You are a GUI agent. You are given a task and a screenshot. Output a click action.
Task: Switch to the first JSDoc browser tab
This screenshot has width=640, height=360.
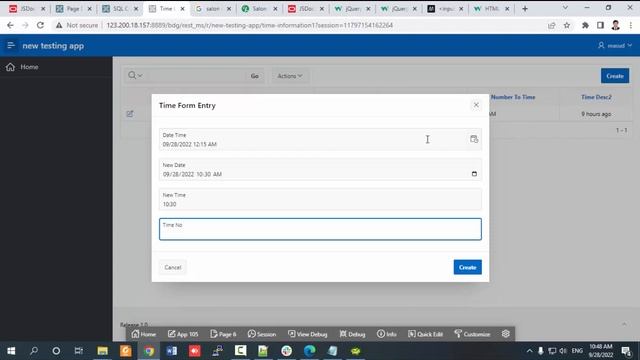click(x=27, y=9)
